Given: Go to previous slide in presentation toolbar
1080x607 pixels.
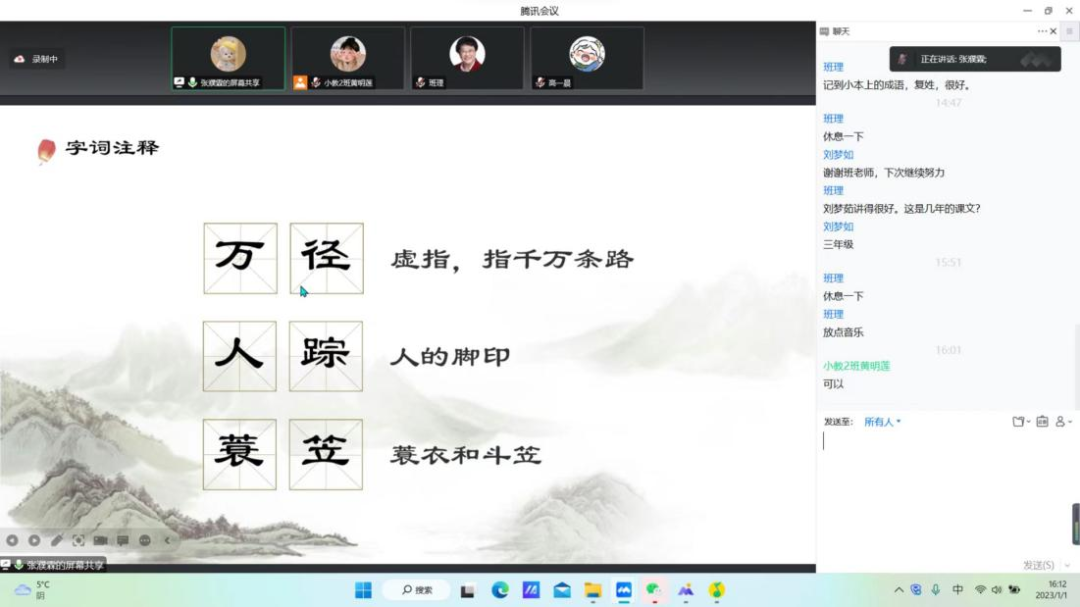Looking at the screenshot, I should coord(12,540).
